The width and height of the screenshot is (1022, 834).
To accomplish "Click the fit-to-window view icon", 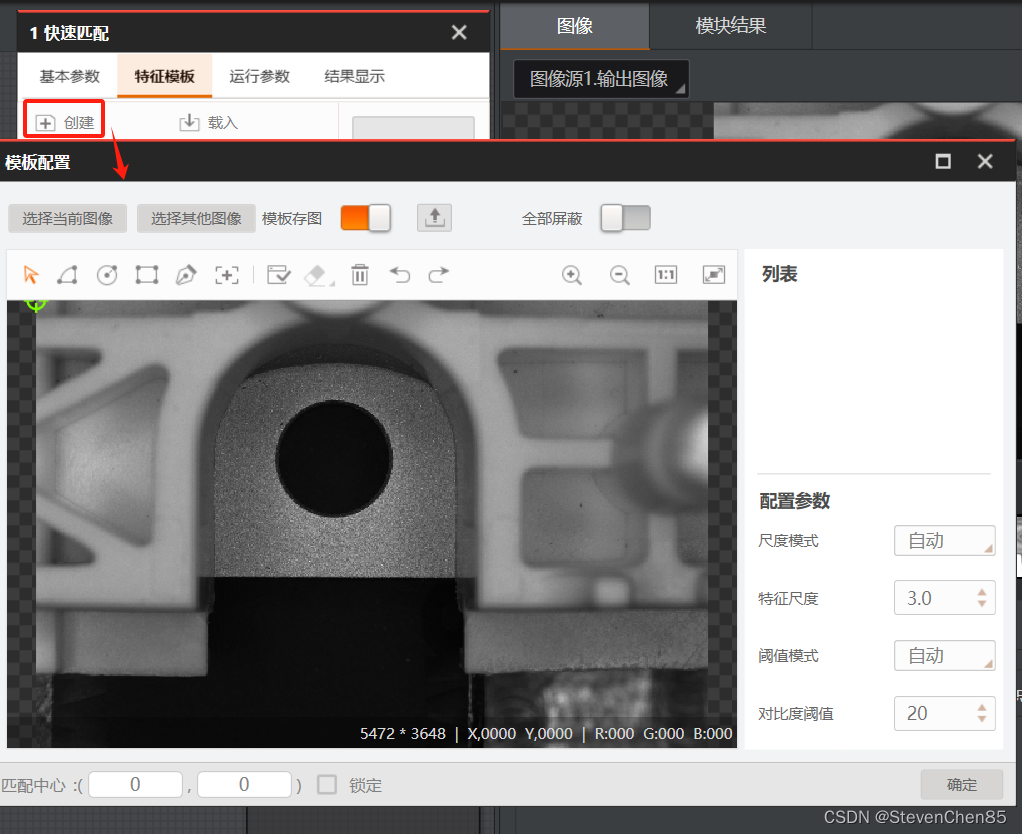I will [713, 274].
